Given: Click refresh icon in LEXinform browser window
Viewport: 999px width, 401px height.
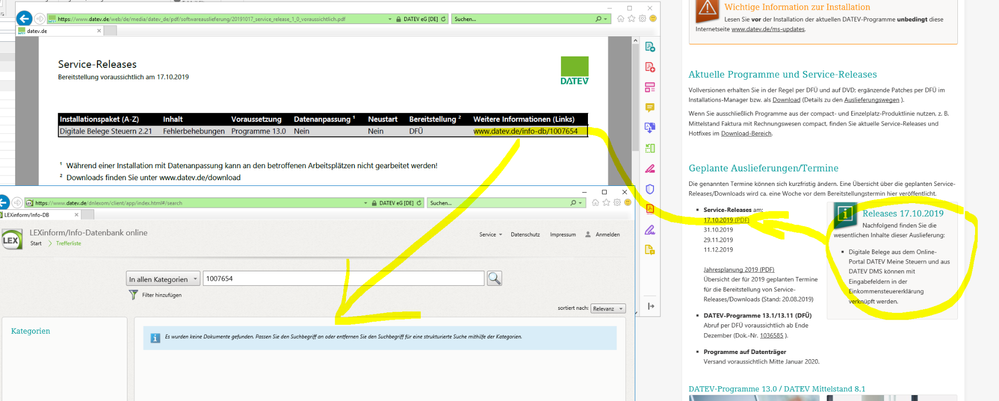Looking at the screenshot, I should coord(419,203).
